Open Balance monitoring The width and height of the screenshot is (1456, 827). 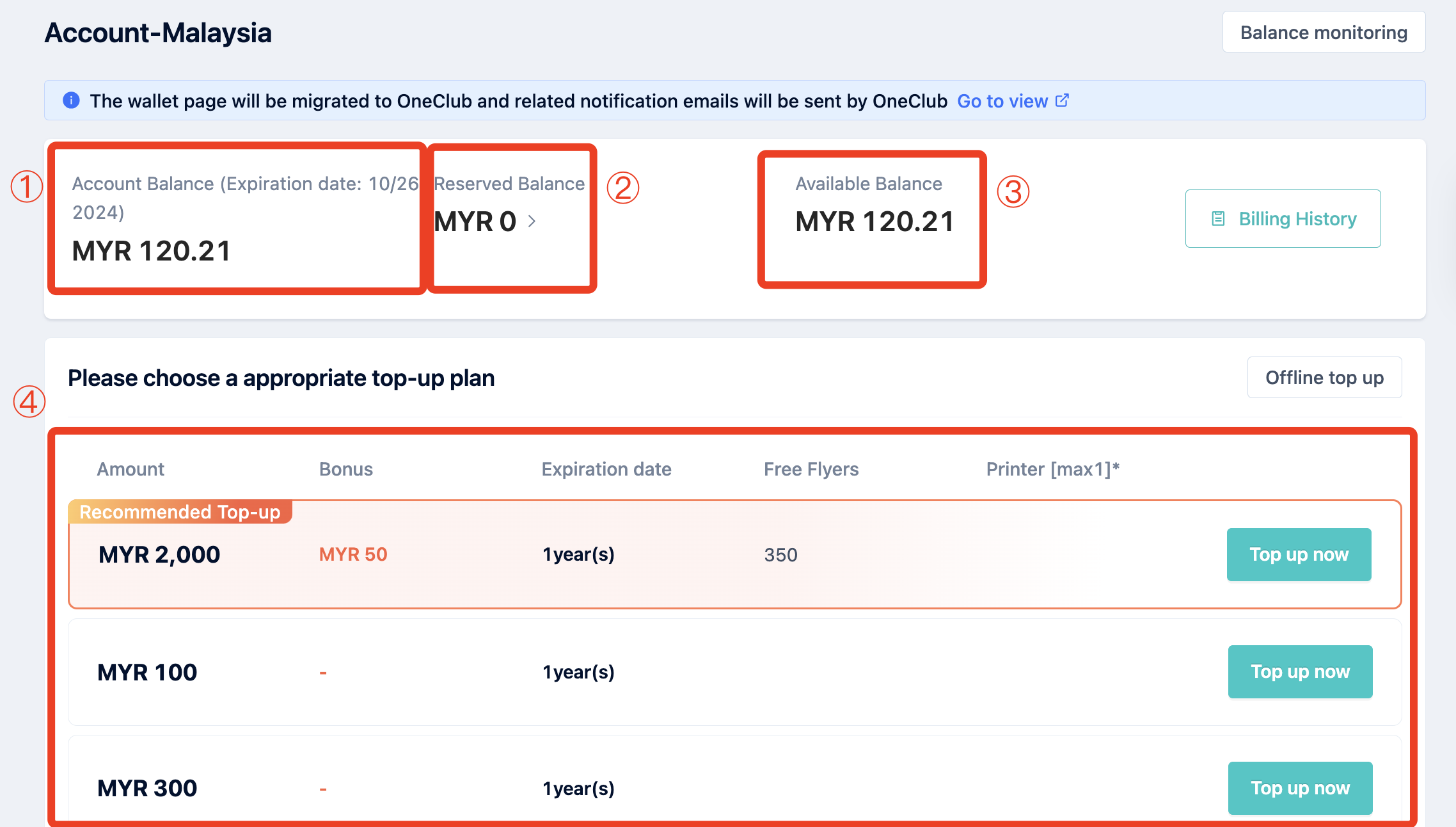pos(1324,32)
